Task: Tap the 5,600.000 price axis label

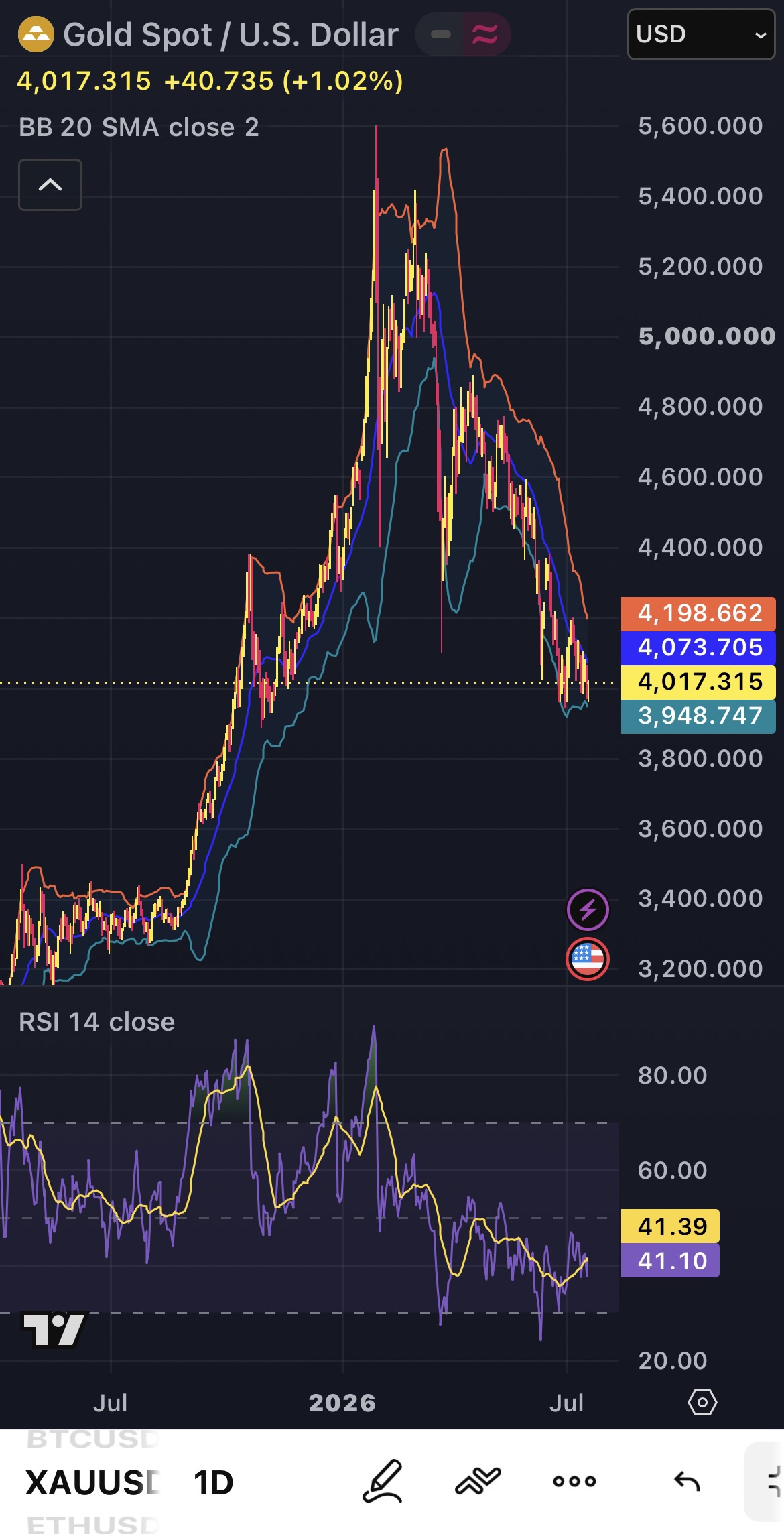Action: click(700, 126)
